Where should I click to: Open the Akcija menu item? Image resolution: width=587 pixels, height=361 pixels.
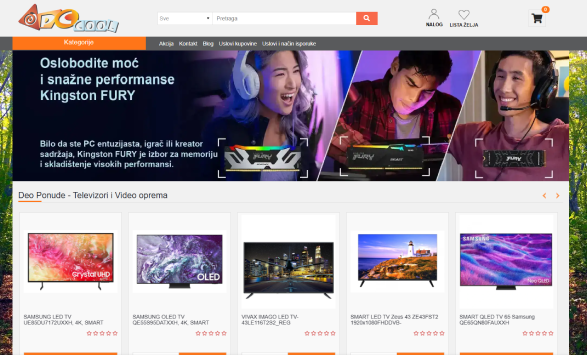166,44
